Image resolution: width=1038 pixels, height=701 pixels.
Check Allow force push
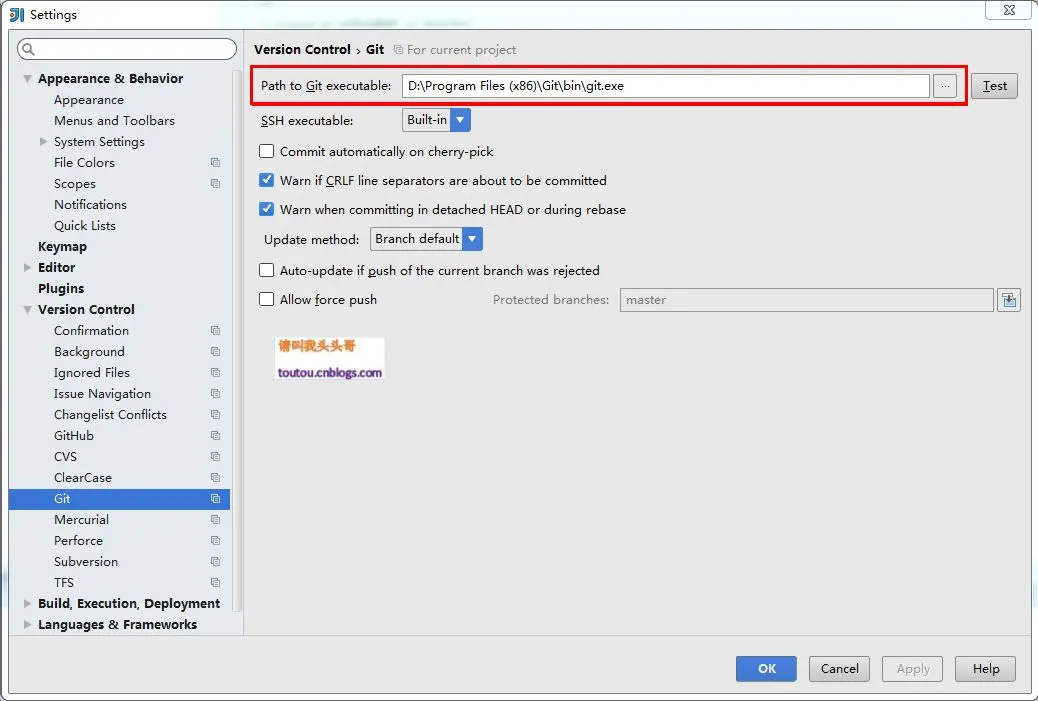tap(266, 299)
